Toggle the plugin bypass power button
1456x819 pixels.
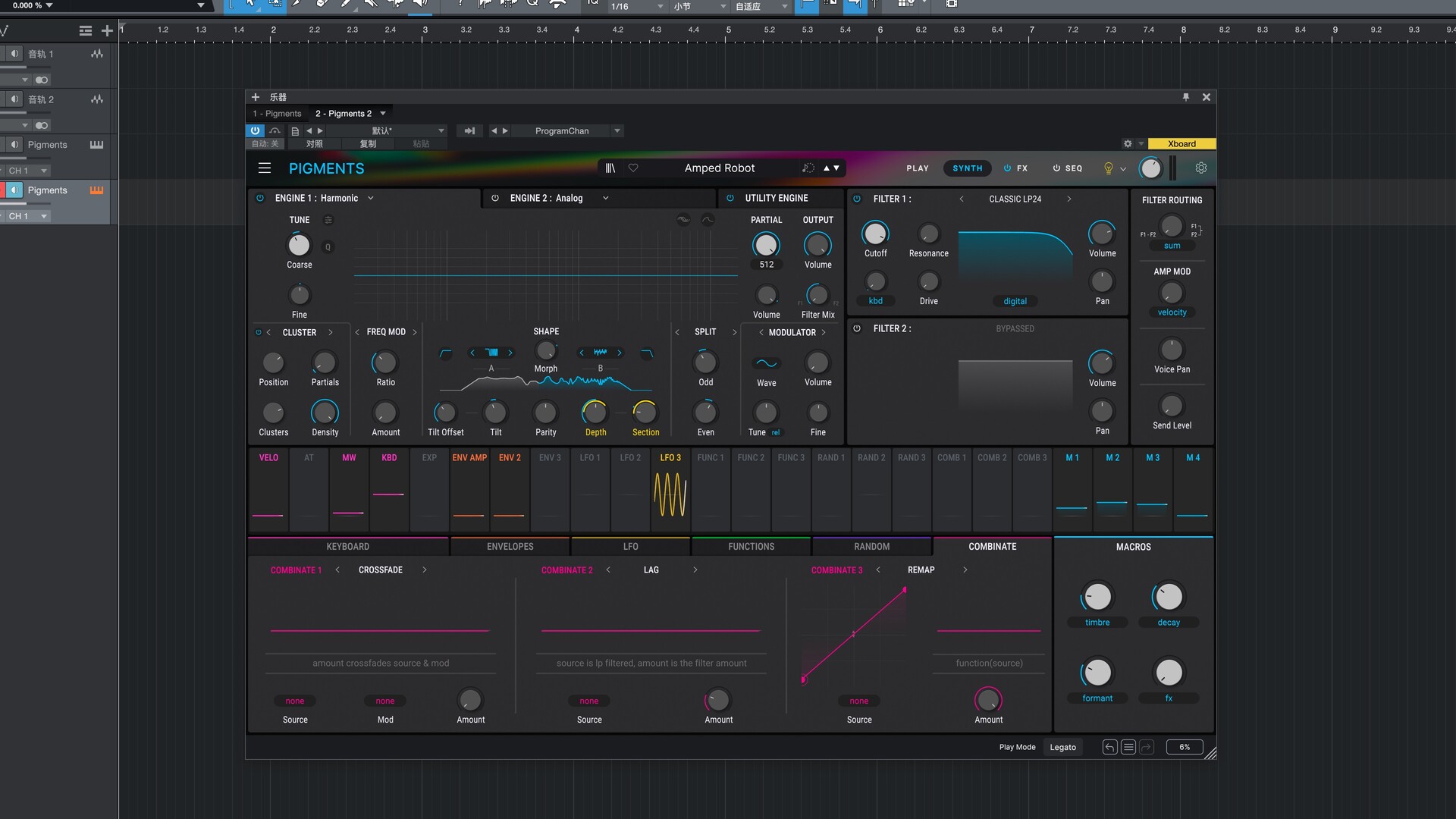pos(255,131)
